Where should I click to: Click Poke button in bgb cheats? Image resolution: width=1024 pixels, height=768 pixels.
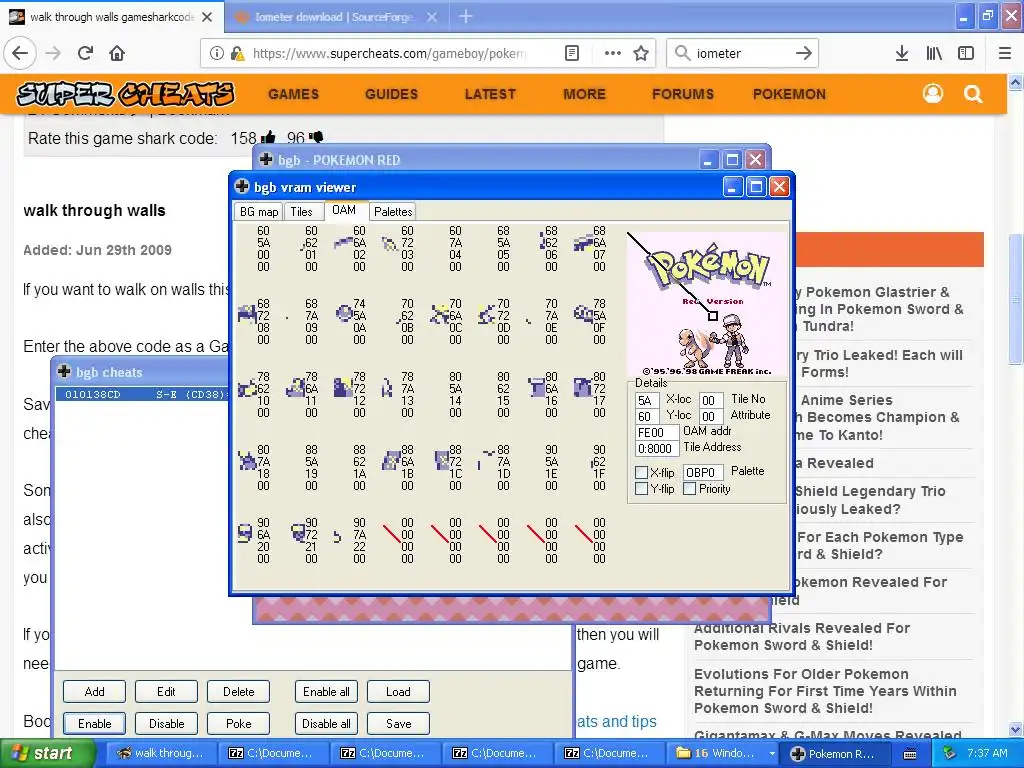pos(238,724)
